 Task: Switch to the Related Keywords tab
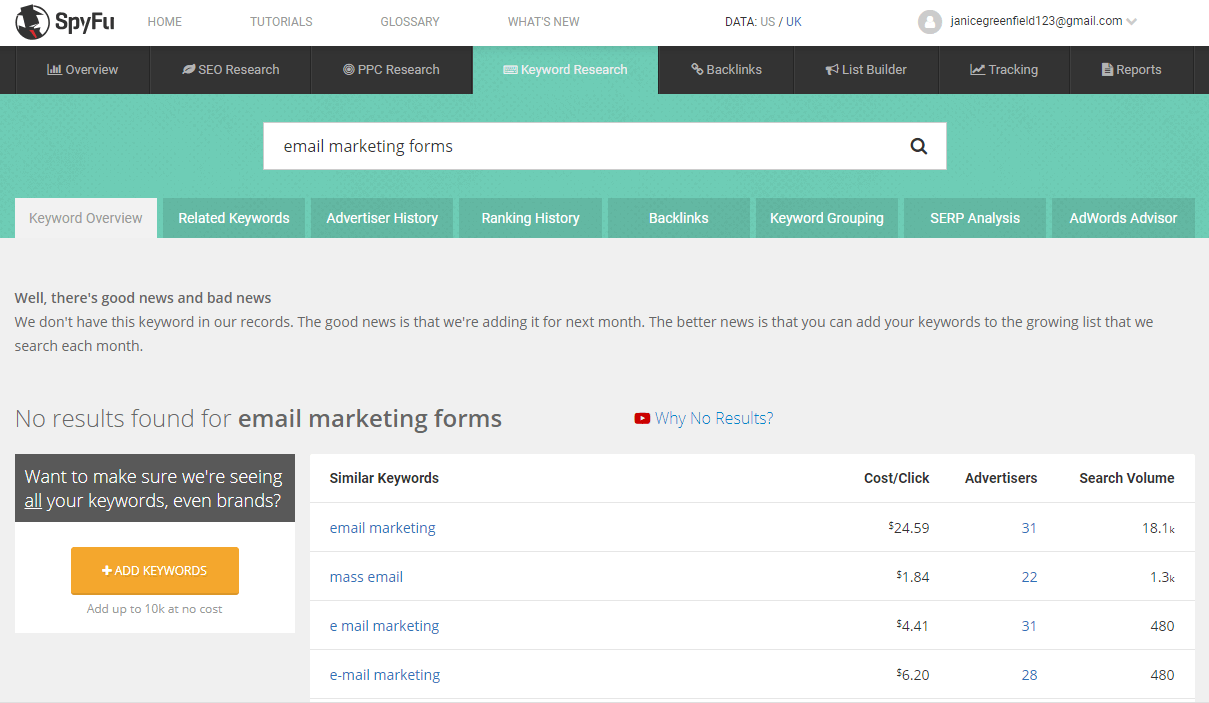click(x=232, y=217)
